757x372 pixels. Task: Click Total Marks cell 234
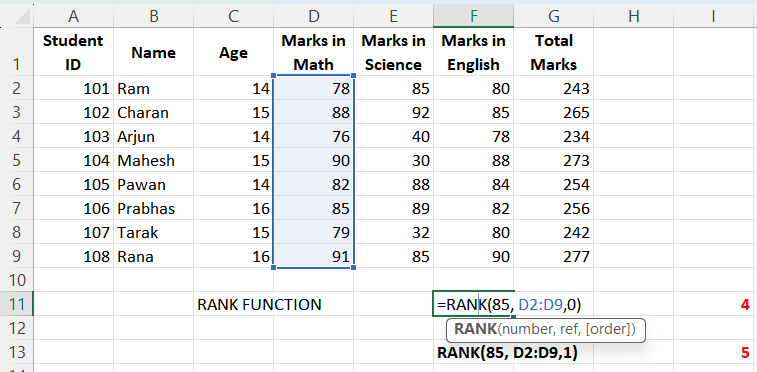[x=554, y=137]
